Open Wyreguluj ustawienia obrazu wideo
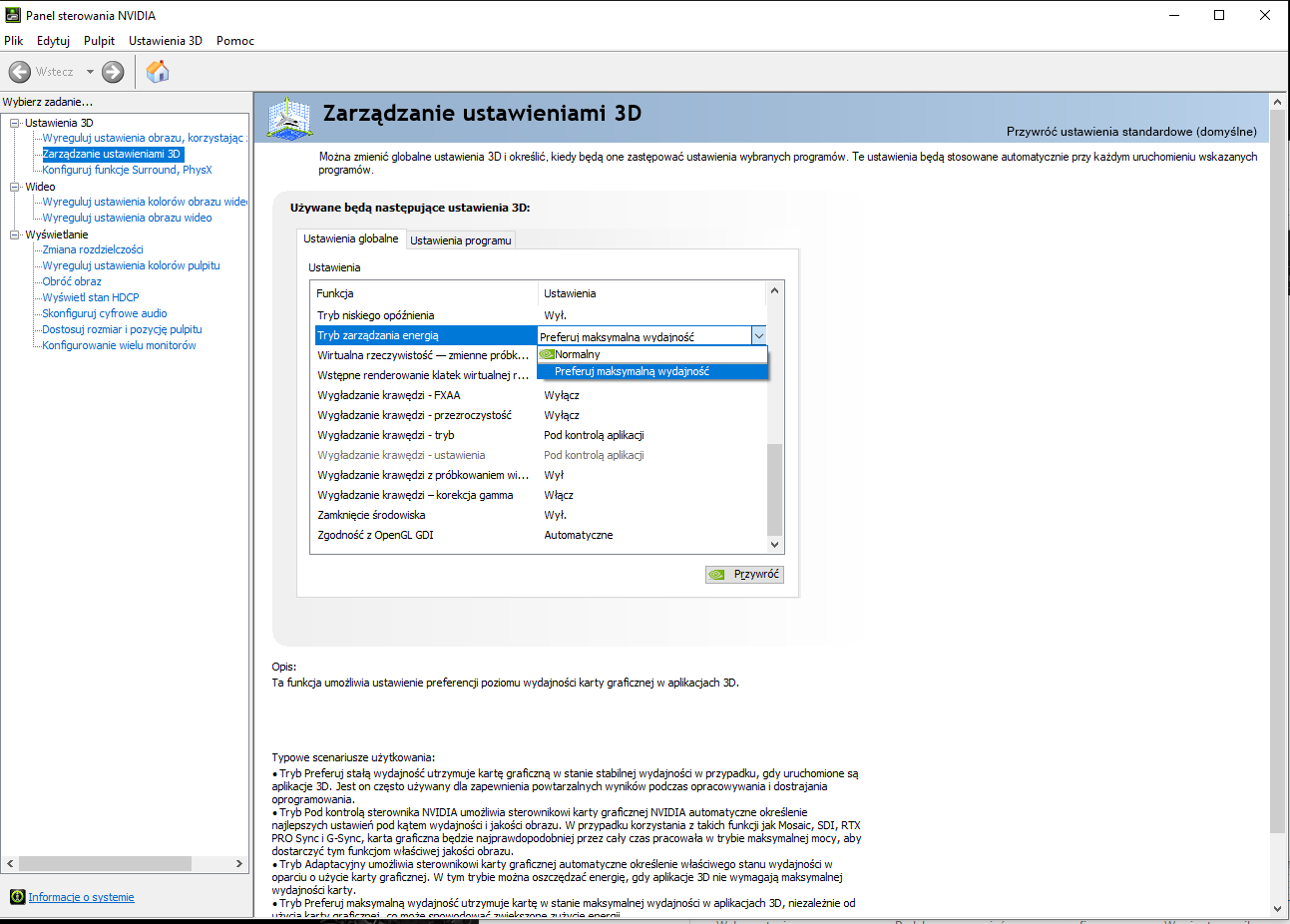 127,218
